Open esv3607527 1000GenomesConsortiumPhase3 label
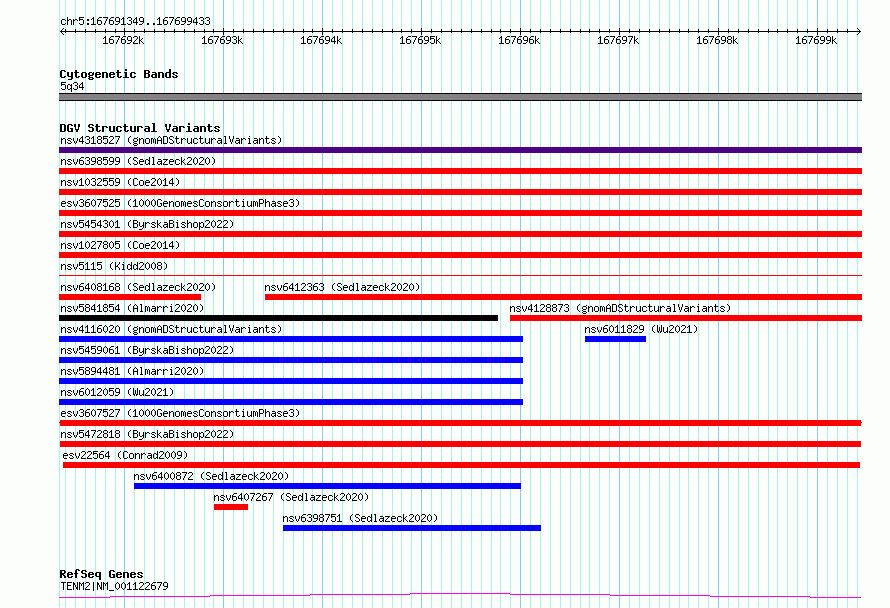890x608 pixels. pos(180,413)
